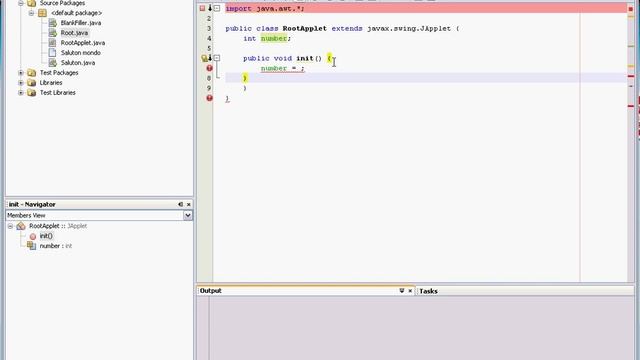Viewport: 640px width, 360px height.
Task: Collapse the <default package> node
Action: pyautogui.click(x=31, y=13)
